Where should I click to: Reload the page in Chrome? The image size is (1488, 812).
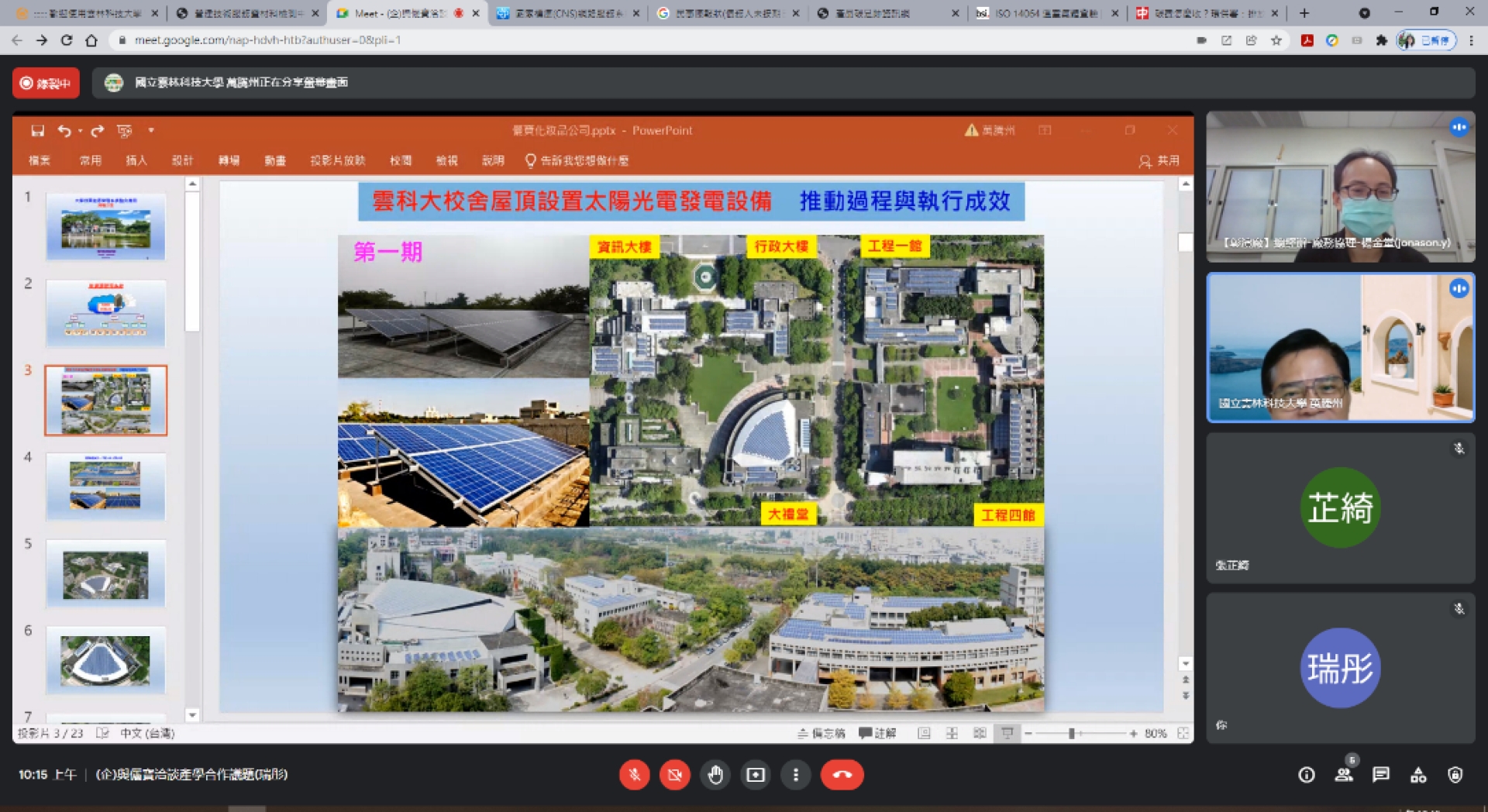(67, 40)
